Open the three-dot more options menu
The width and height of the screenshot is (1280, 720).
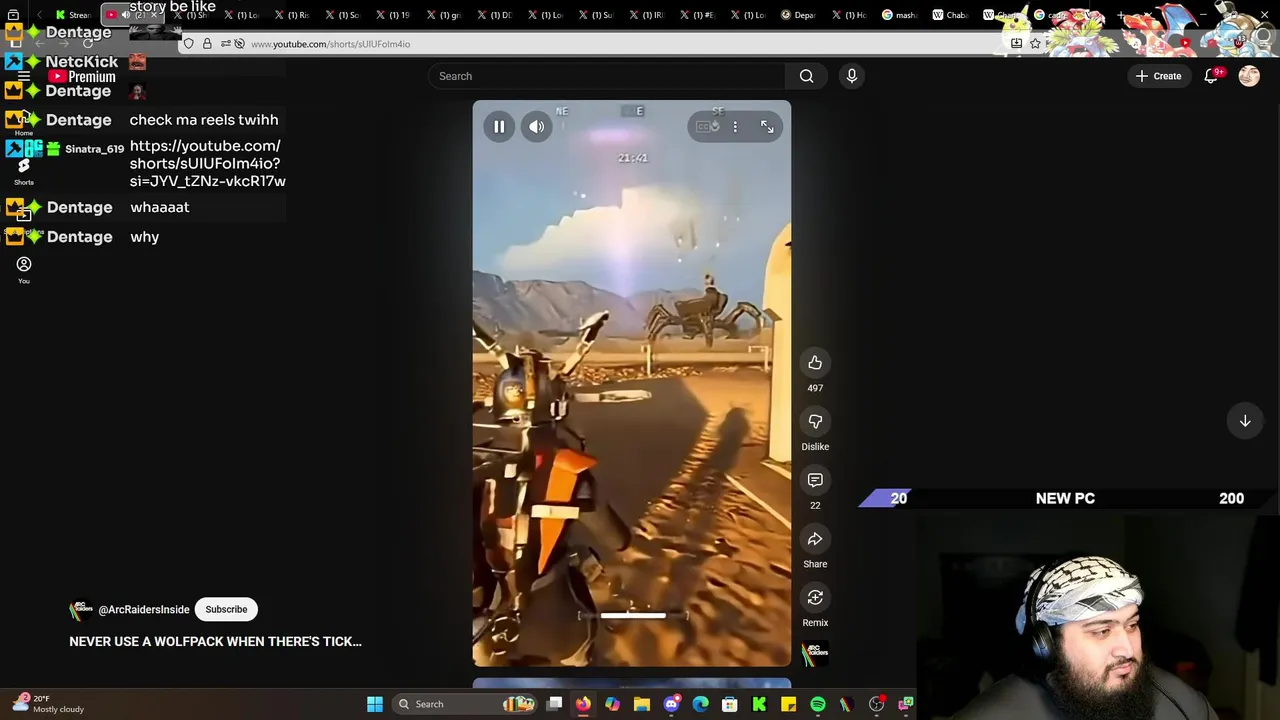click(x=735, y=127)
